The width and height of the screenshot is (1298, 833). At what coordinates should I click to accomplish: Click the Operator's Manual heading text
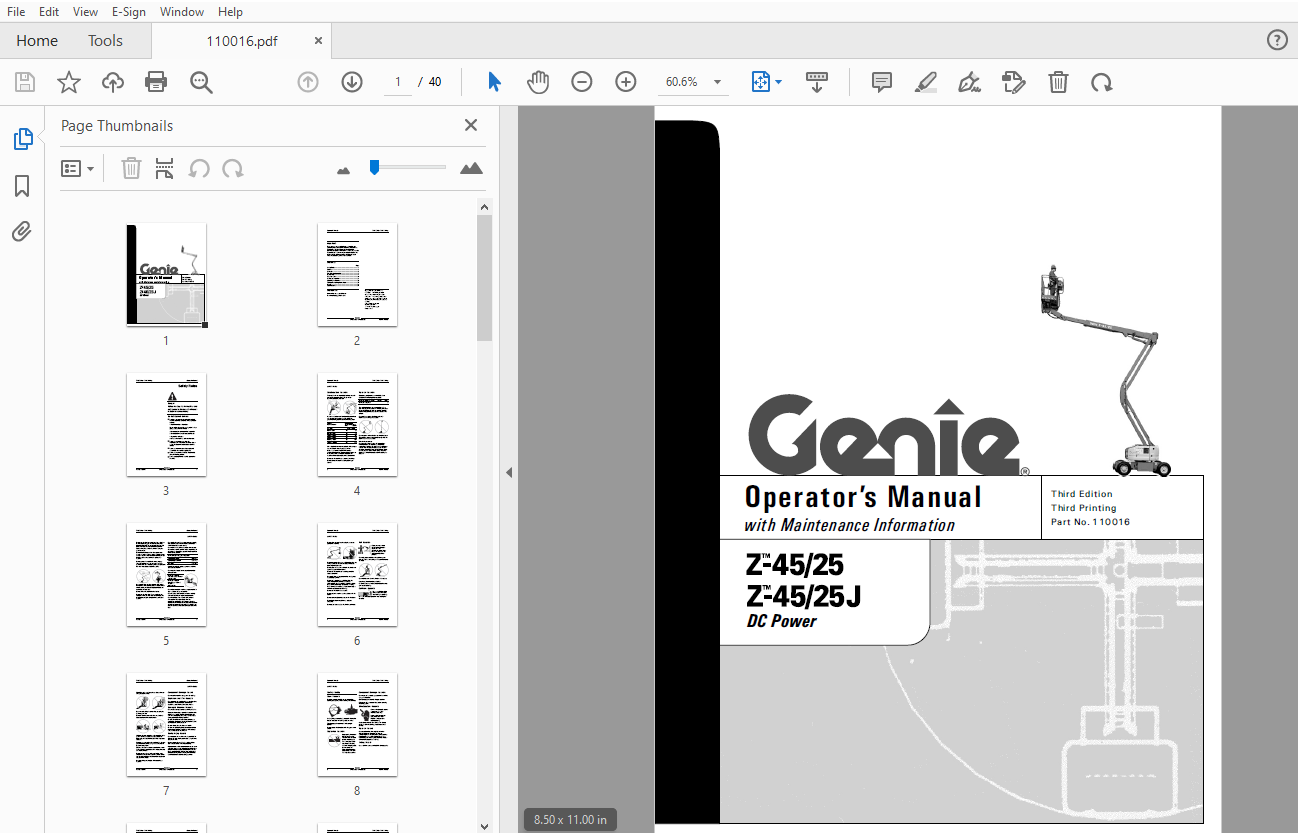tap(863, 497)
